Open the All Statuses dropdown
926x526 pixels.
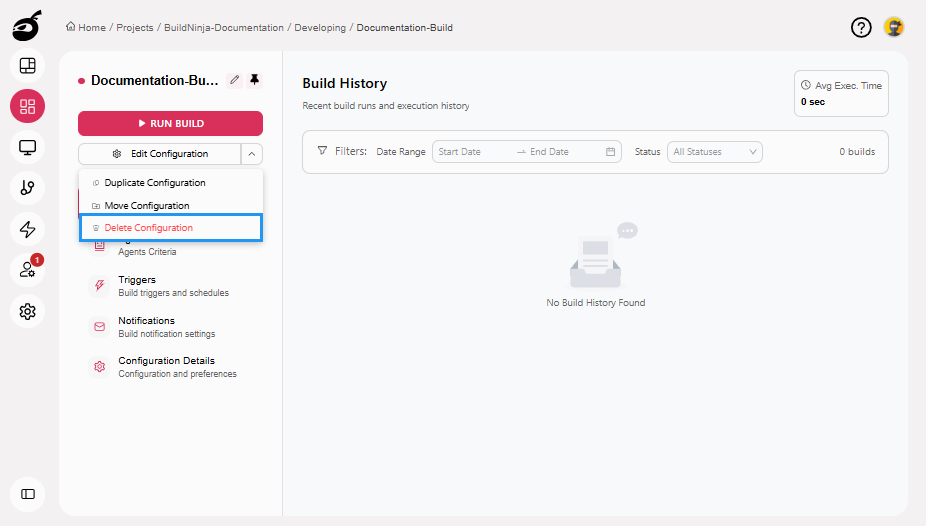(715, 152)
